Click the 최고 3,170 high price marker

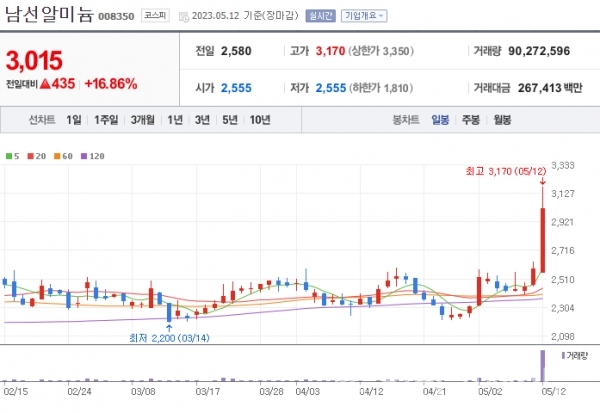[503, 174]
